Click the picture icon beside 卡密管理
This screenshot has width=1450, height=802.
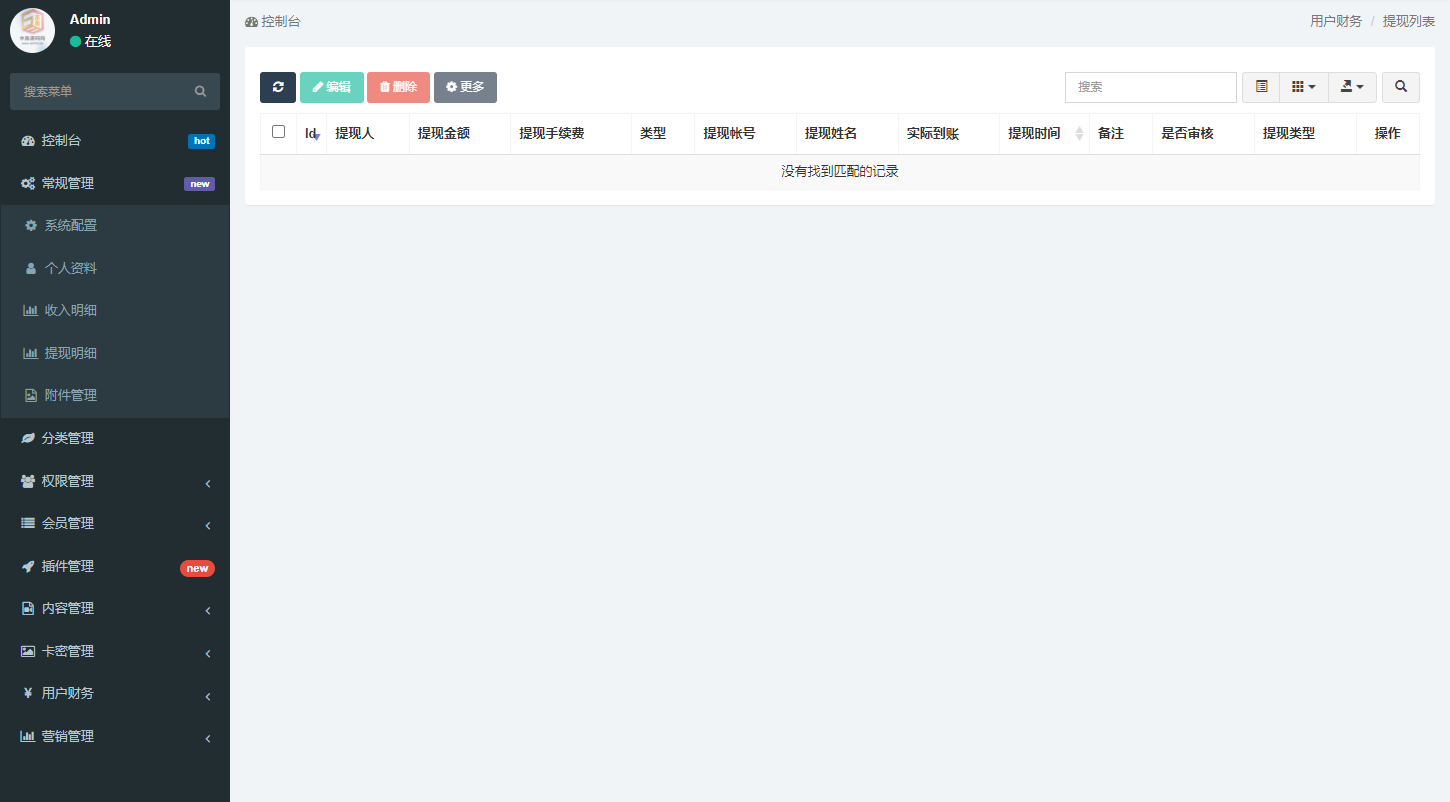28,652
